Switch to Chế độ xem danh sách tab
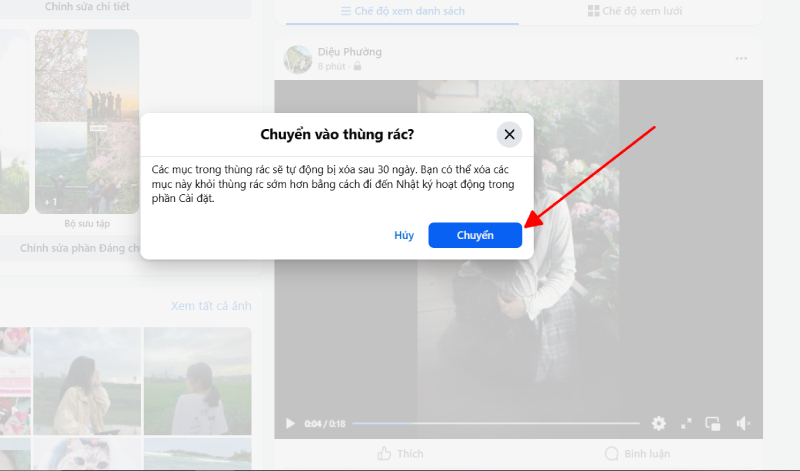The height and width of the screenshot is (471, 800). pos(403,11)
